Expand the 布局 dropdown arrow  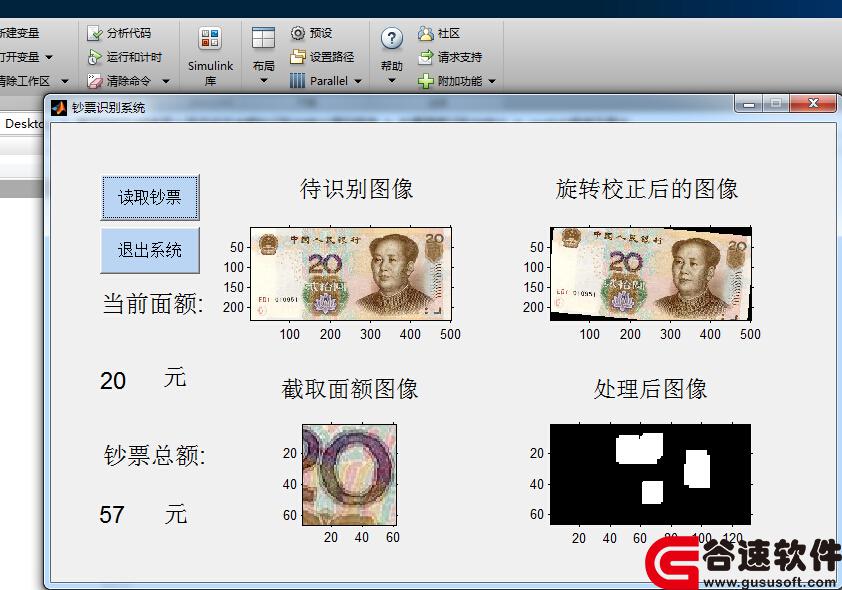click(x=263, y=81)
